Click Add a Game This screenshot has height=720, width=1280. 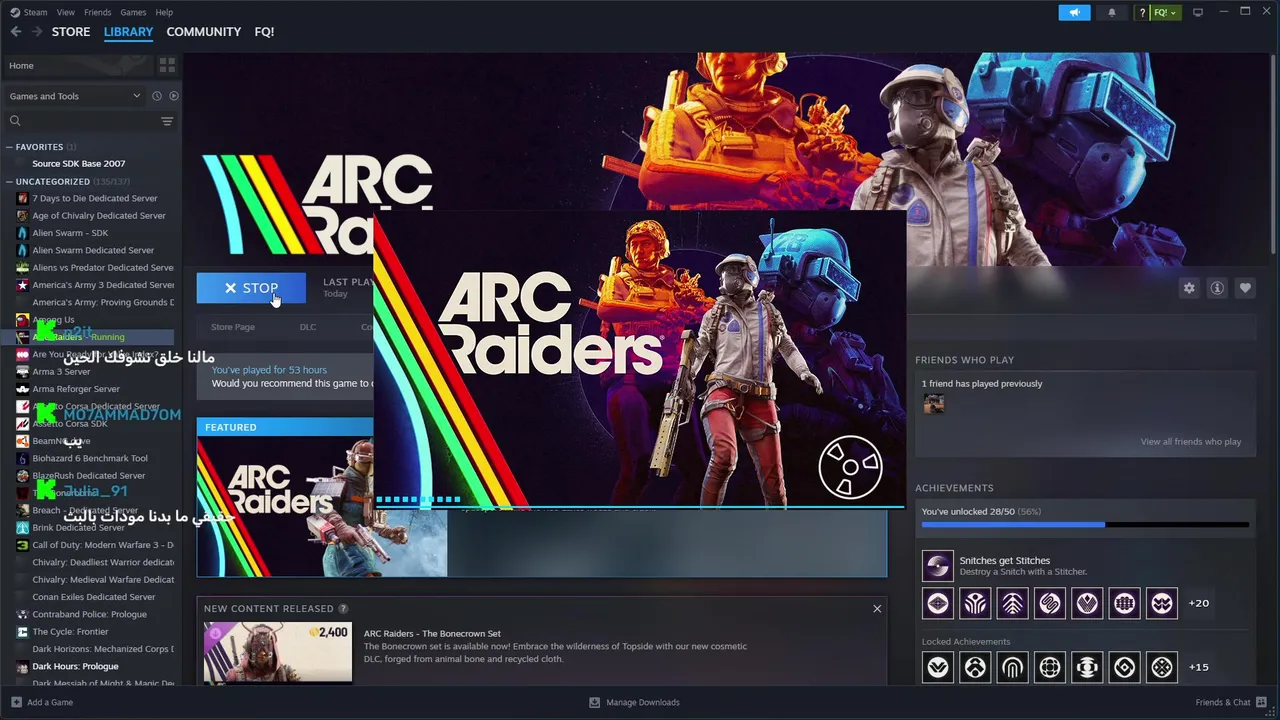tap(41, 702)
